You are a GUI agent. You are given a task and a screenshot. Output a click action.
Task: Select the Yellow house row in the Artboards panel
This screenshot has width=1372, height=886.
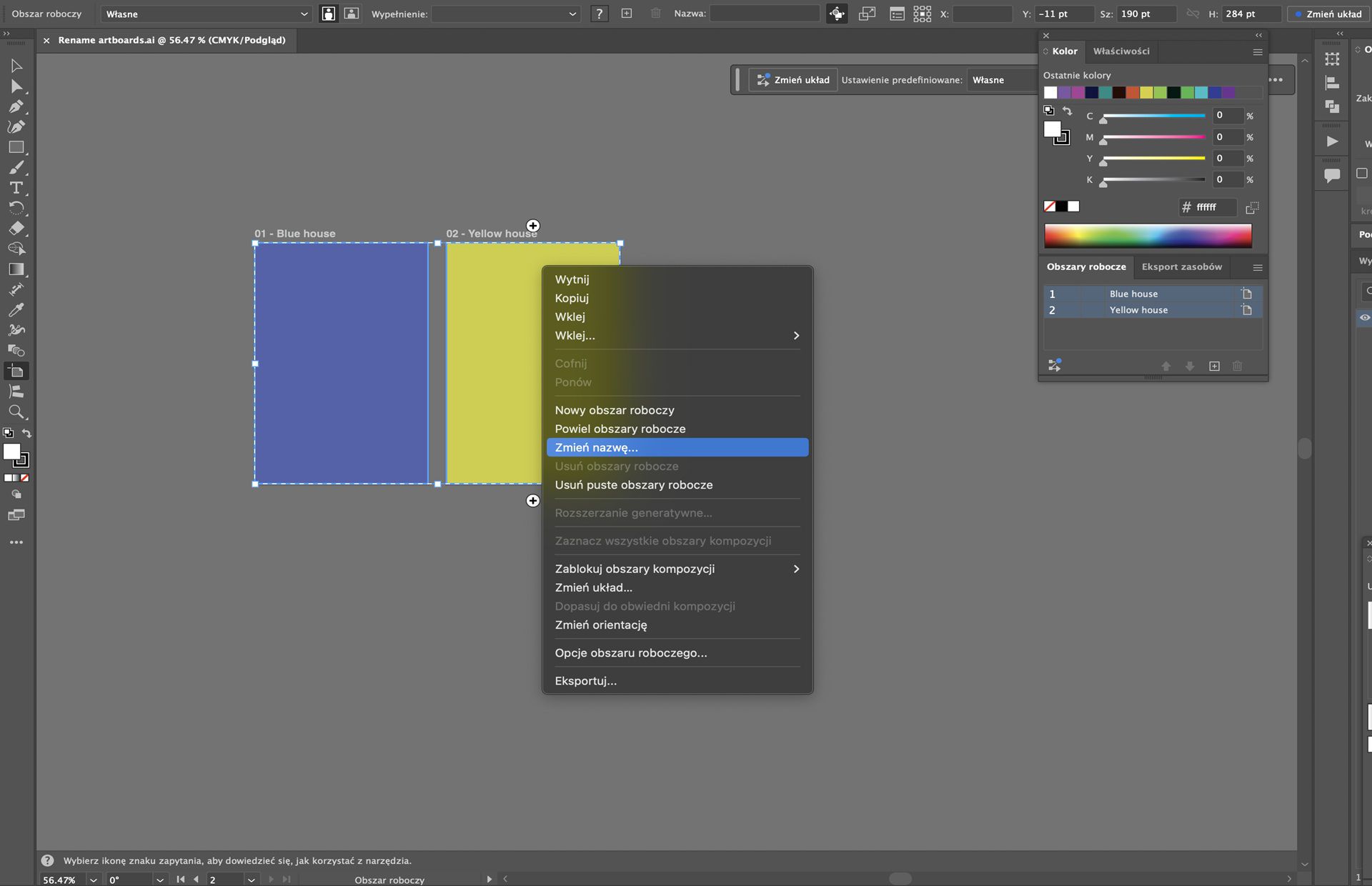click(x=1138, y=310)
